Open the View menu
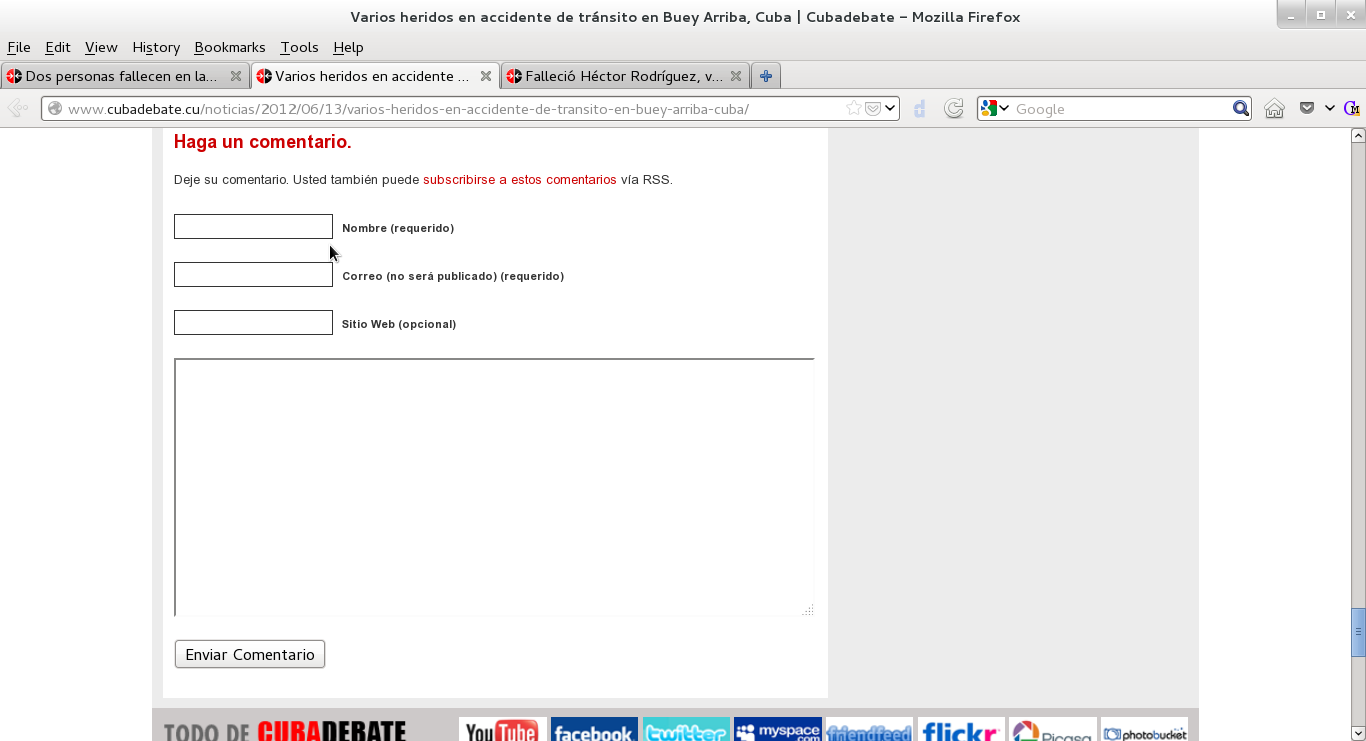 (x=101, y=47)
